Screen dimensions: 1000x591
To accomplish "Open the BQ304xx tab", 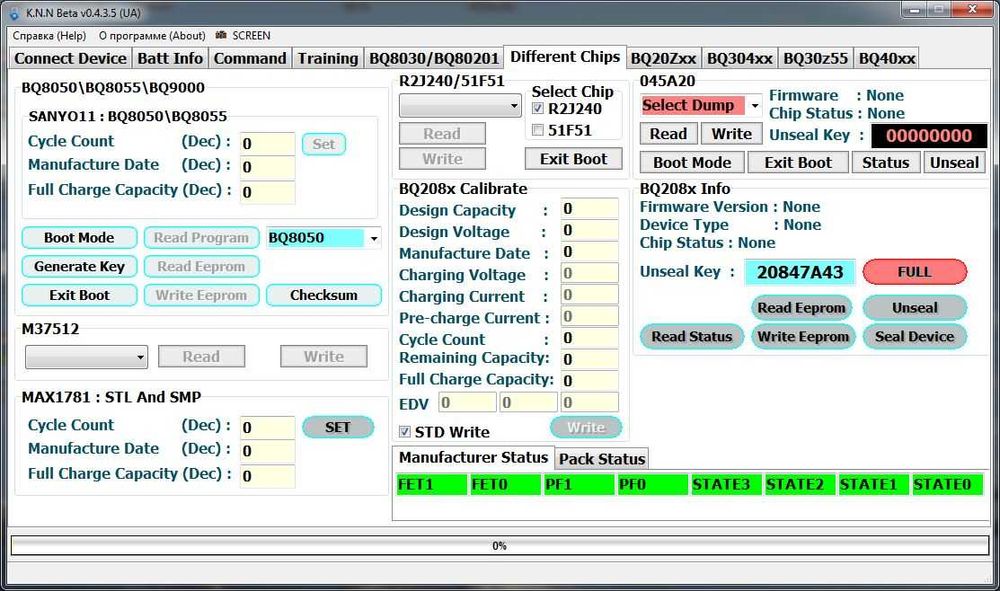I will (x=740, y=58).
